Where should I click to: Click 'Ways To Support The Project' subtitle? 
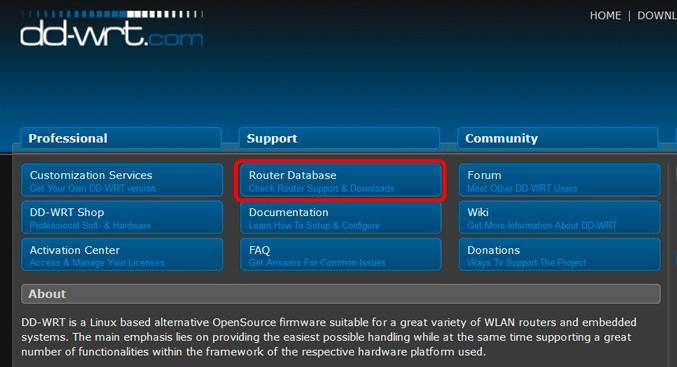click(x=526, y=263)
